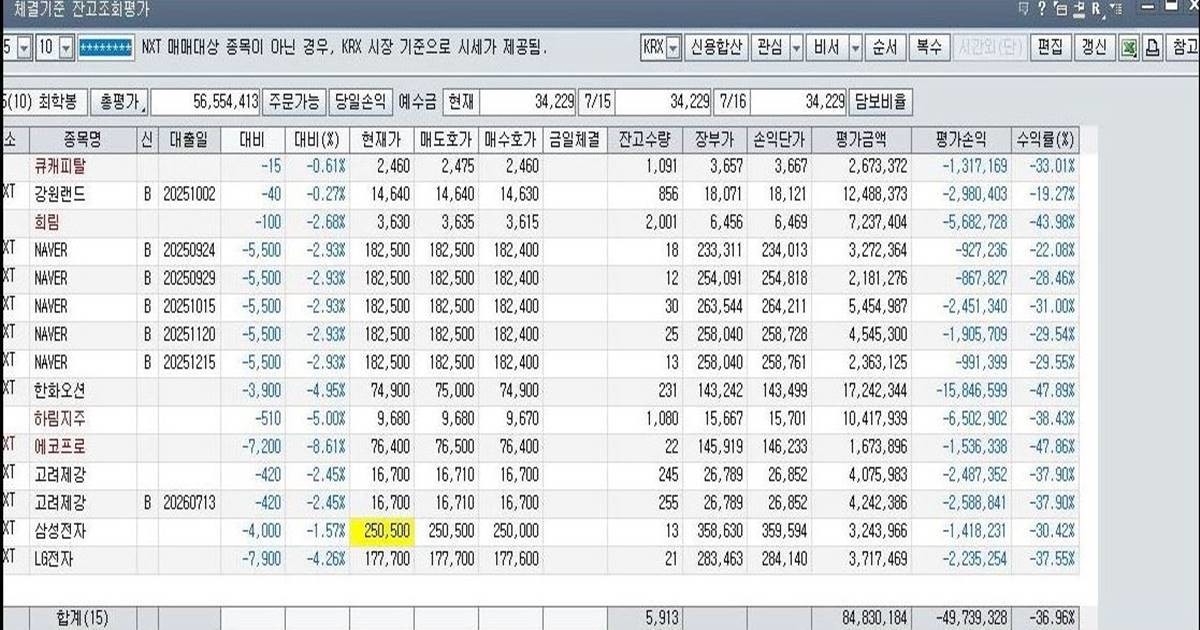Click the 177,700 current price for LG전자
1200x630 pixels.
click(387, 558)
